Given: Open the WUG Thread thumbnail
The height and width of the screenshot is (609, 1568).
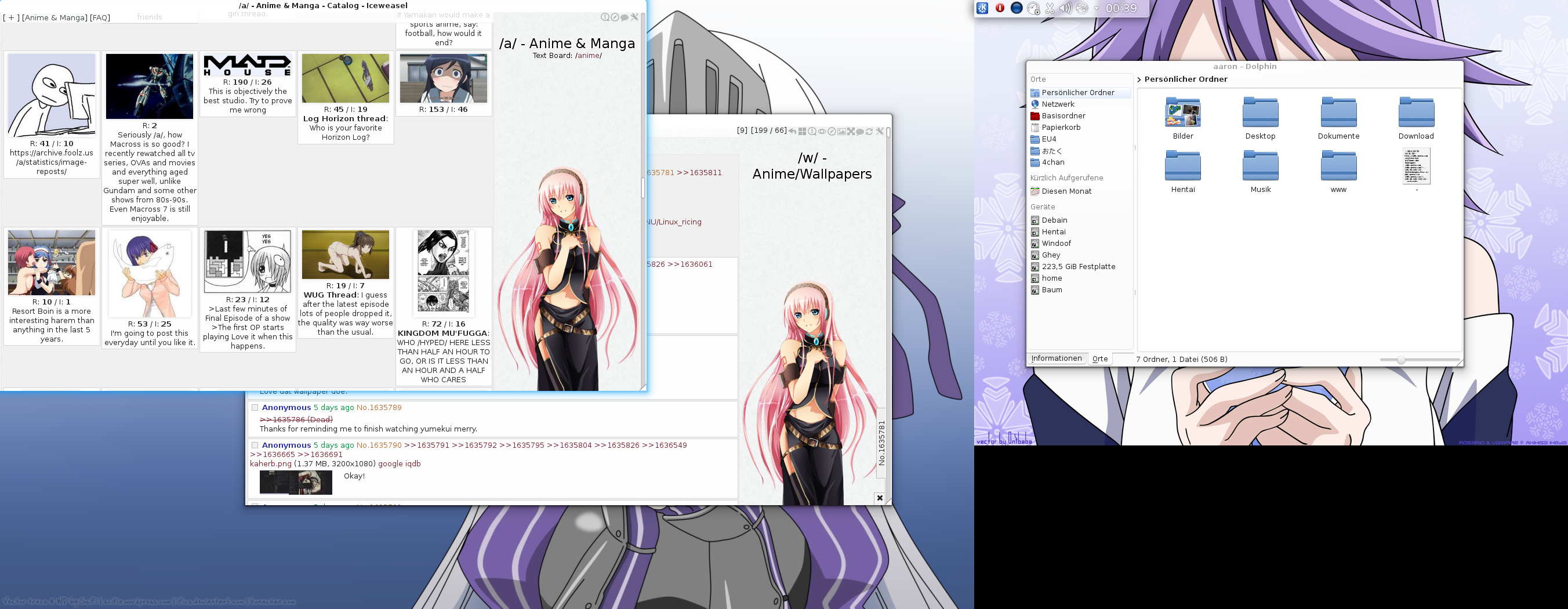Looking at the screenshot, I should point(345,255).
